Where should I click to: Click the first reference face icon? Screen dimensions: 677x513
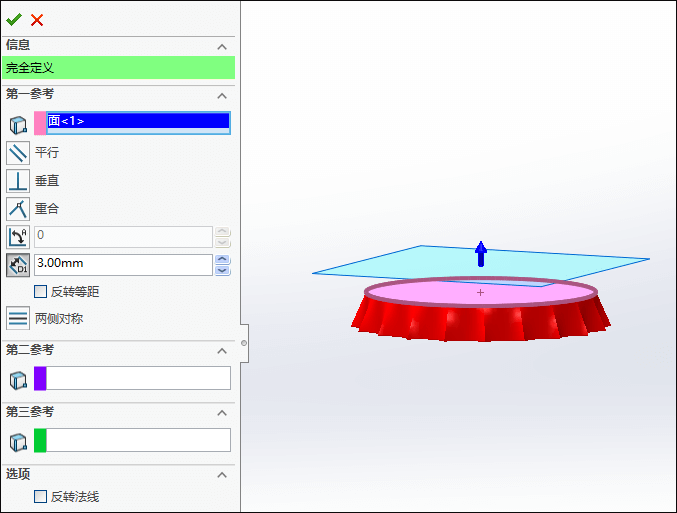pos(18,125)
